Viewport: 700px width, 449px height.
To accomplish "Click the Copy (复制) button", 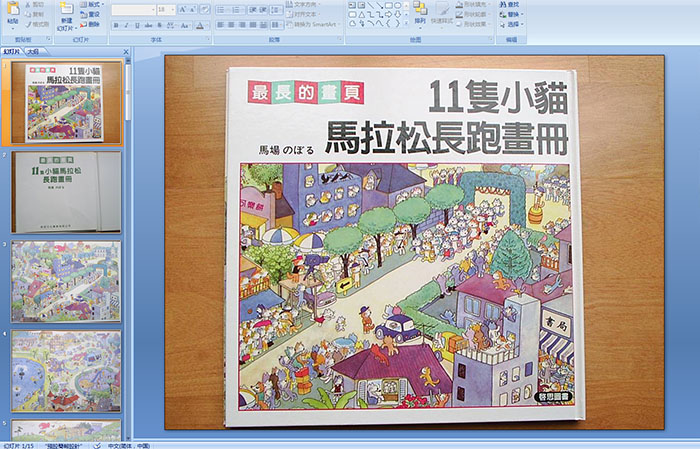I will pyautogui.click(x=35, y=15).
